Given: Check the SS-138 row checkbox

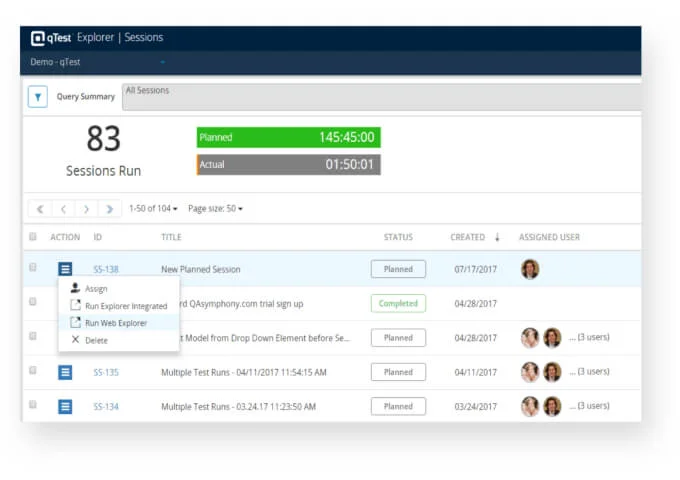Looking at the screenshot, I should tap(33, 267).
